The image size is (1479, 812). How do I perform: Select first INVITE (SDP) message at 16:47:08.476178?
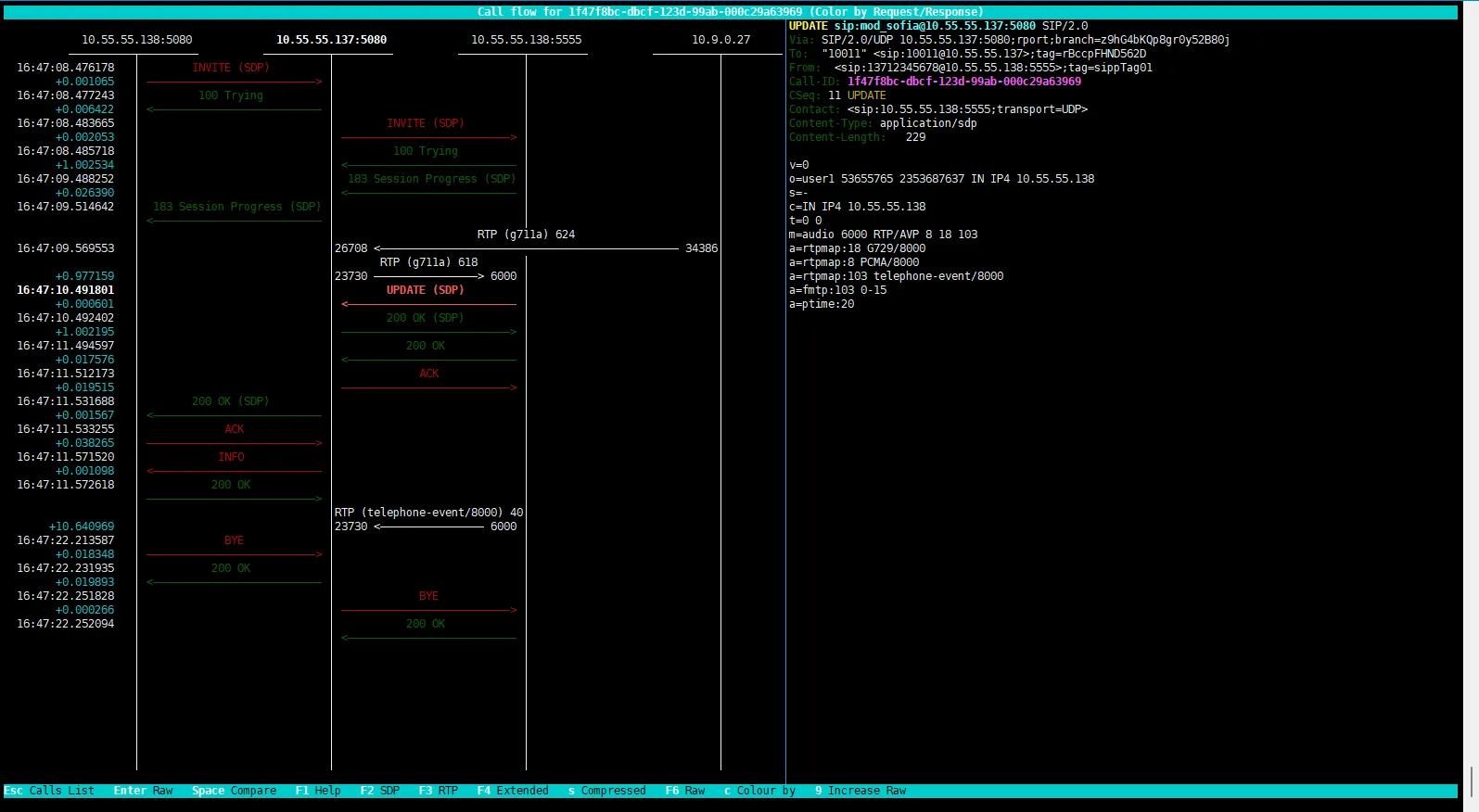(x=231, y=68)
